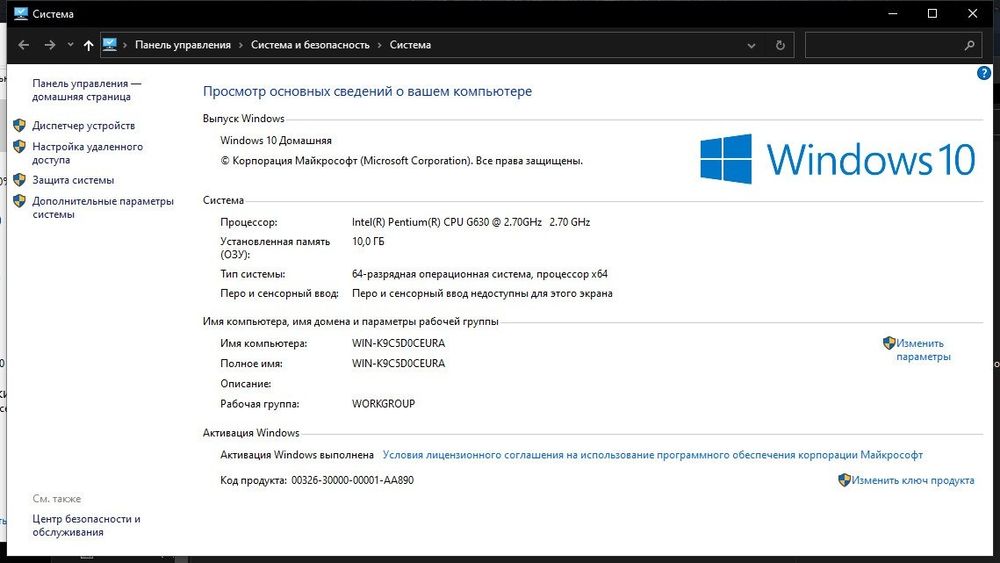Click shield icon beside 'Настройка удаленного доступа'
The width and height of the screenshot is (1000, 563).
(x=20, y=147)
